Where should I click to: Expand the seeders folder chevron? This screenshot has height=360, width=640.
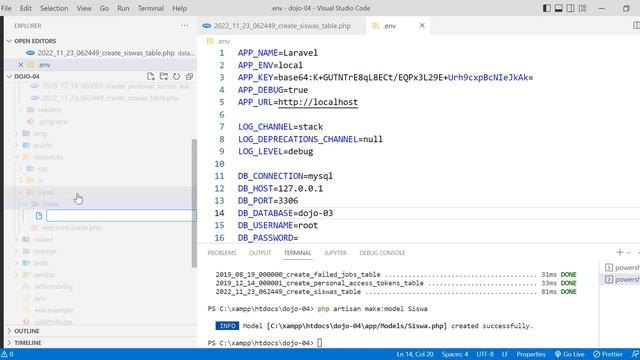20,109
